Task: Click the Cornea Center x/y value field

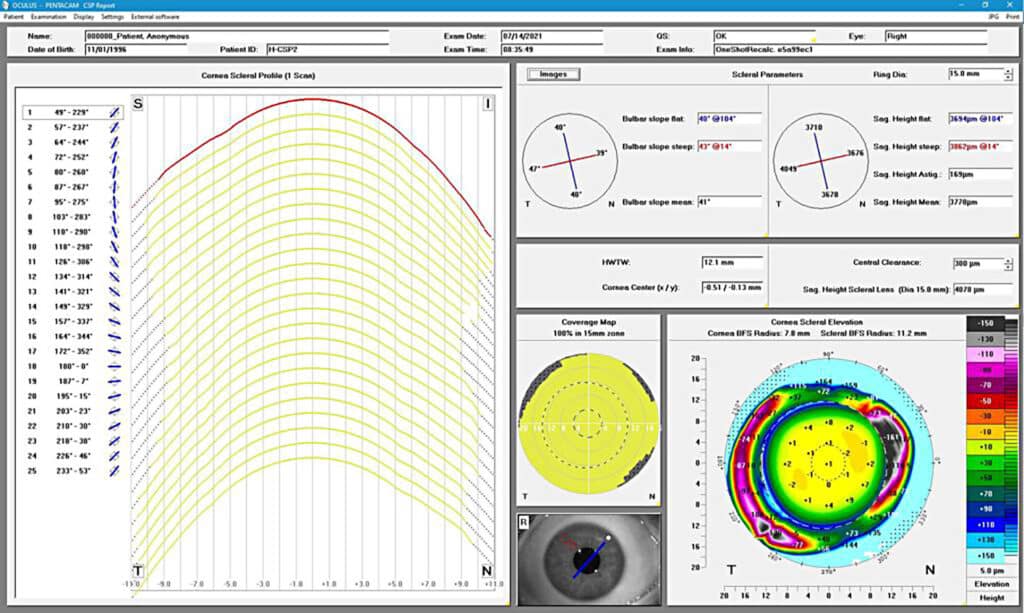Action: [x=732, y=288]
